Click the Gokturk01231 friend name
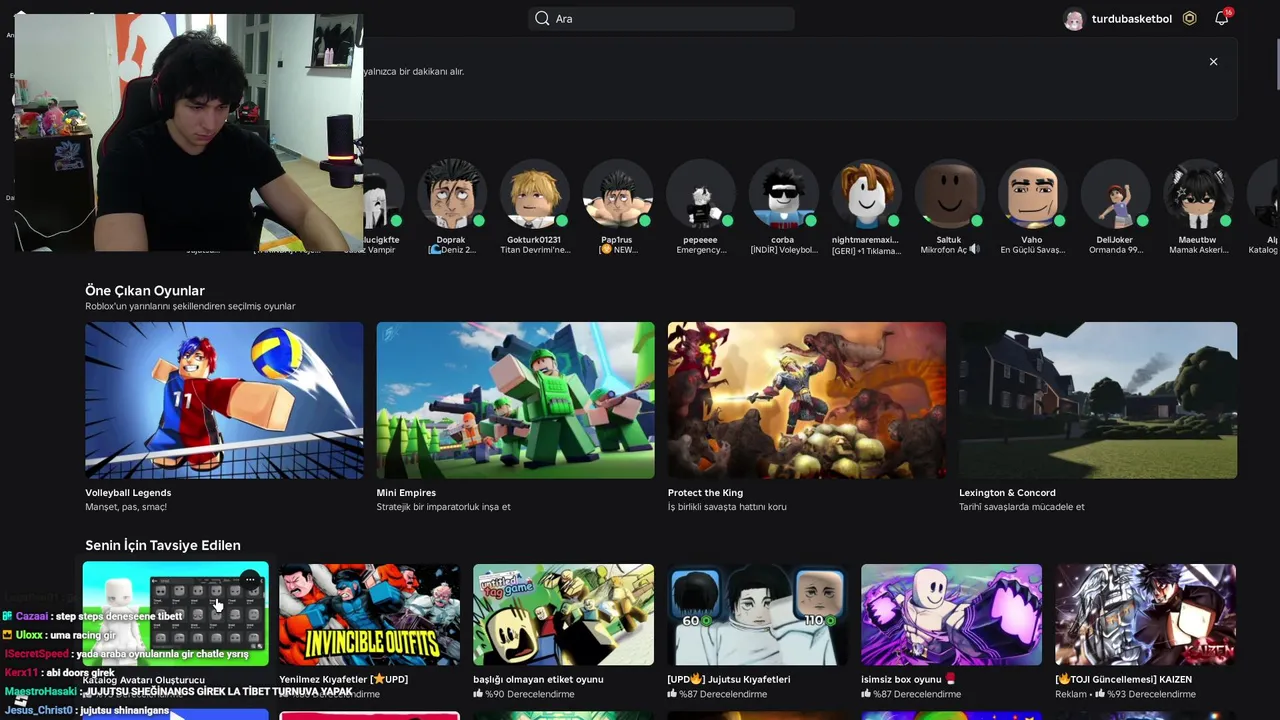Screen dimensions: 1280x720 [x=534, y=240]
